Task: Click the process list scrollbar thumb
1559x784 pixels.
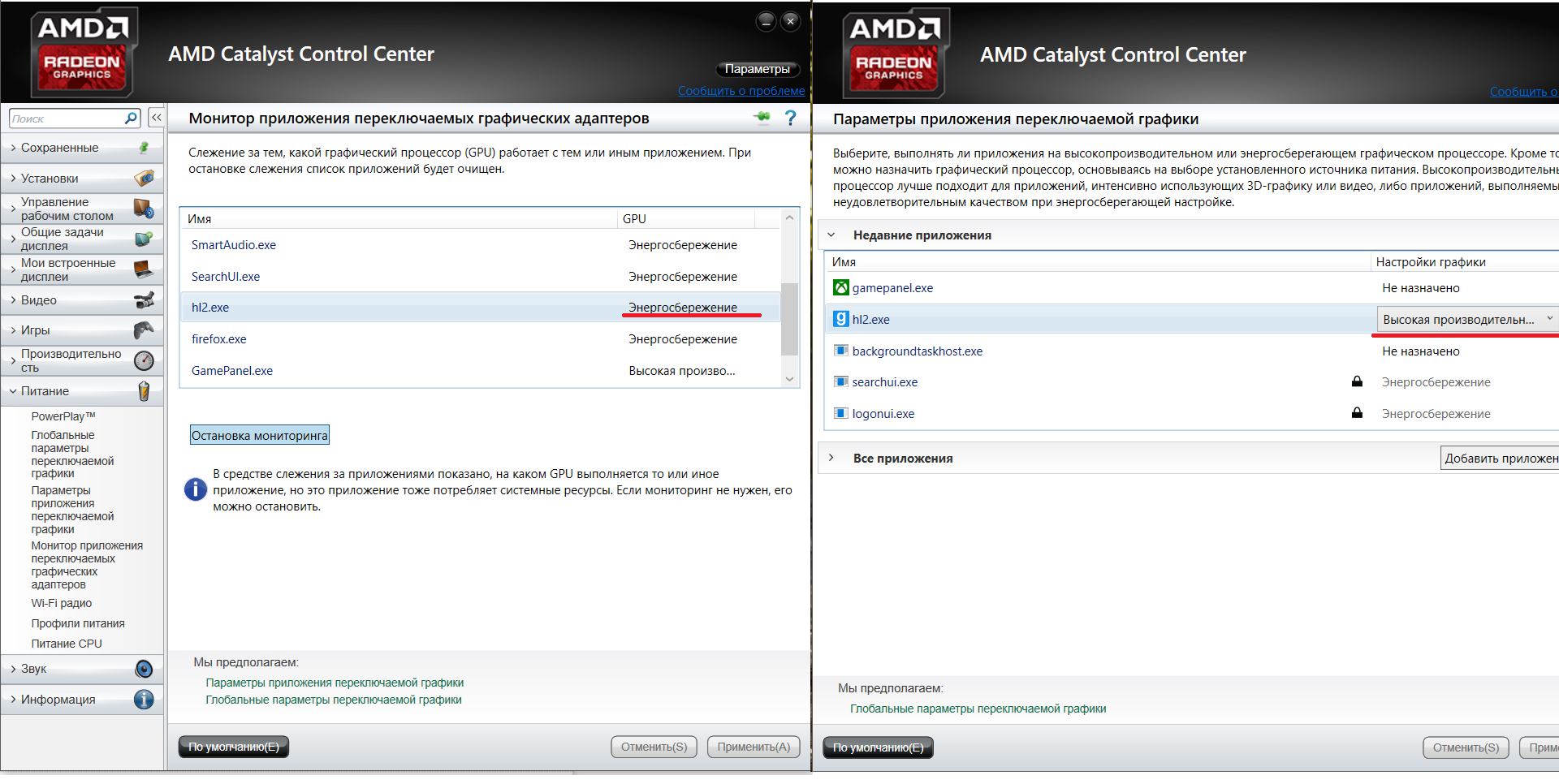Action: coord(788,319)
